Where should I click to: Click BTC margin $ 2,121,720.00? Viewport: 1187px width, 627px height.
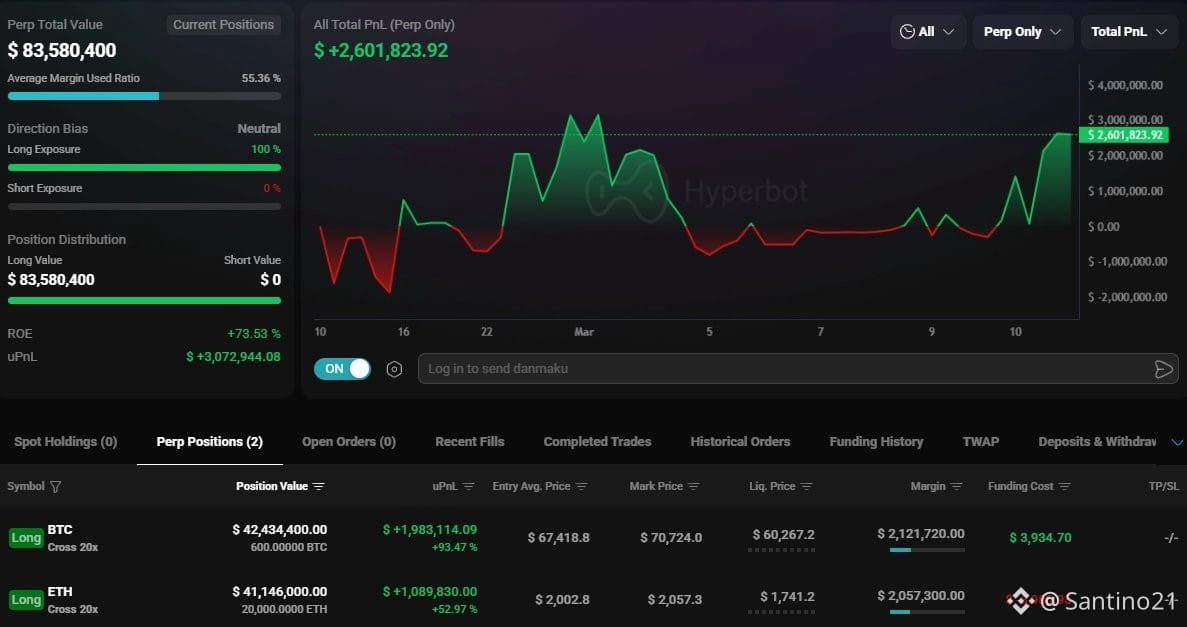tap(921, 534)
